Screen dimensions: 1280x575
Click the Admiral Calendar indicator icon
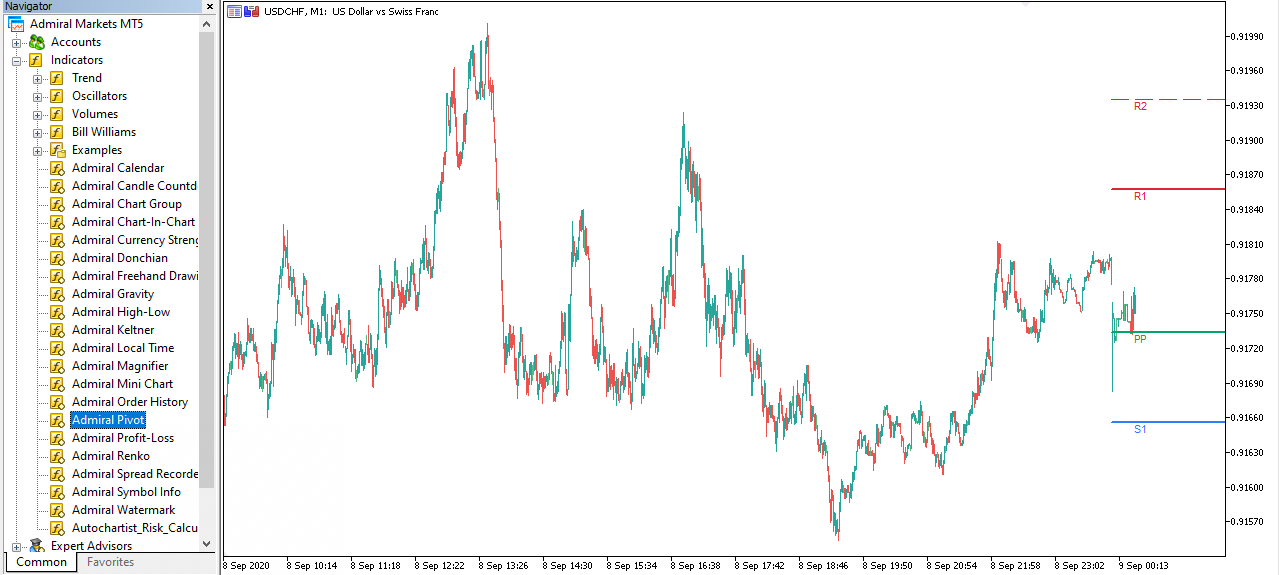(x=58, y=168)
